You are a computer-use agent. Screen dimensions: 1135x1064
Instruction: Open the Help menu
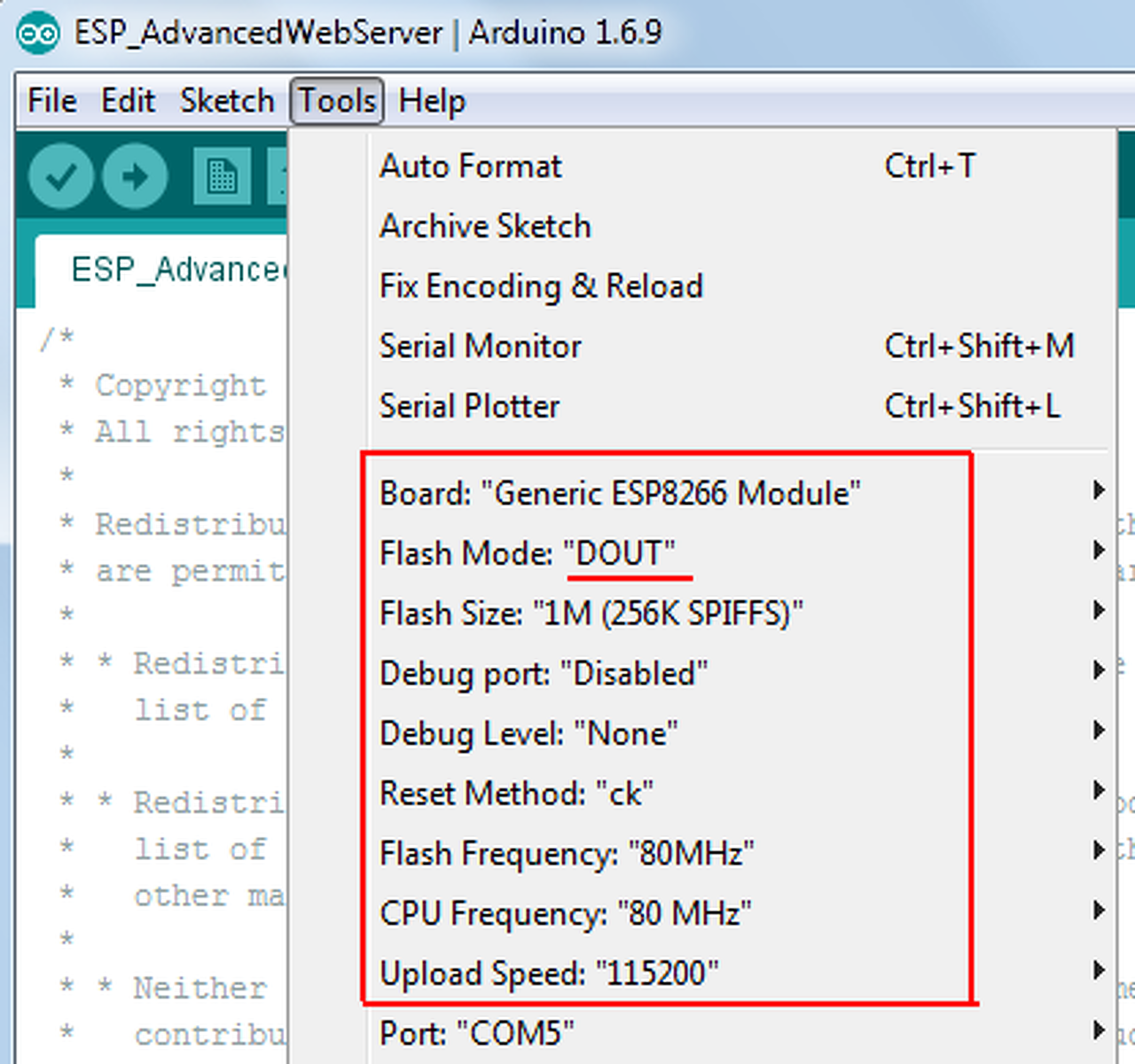coord(432,101)
